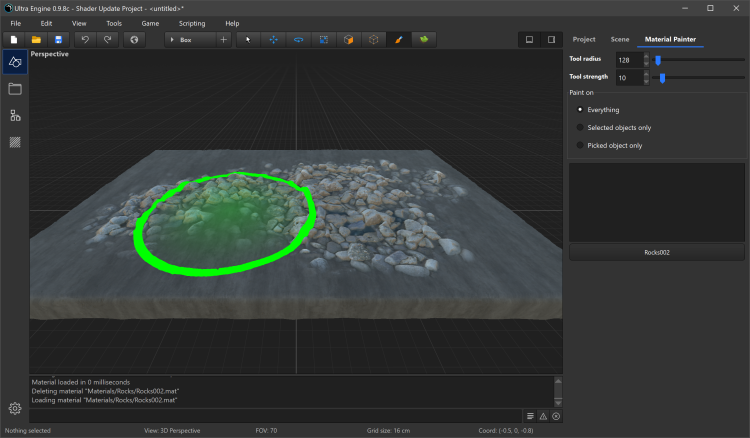This screenshot has width=750, height=438.
Task: Enable Picked object only option
Action: 581,145
